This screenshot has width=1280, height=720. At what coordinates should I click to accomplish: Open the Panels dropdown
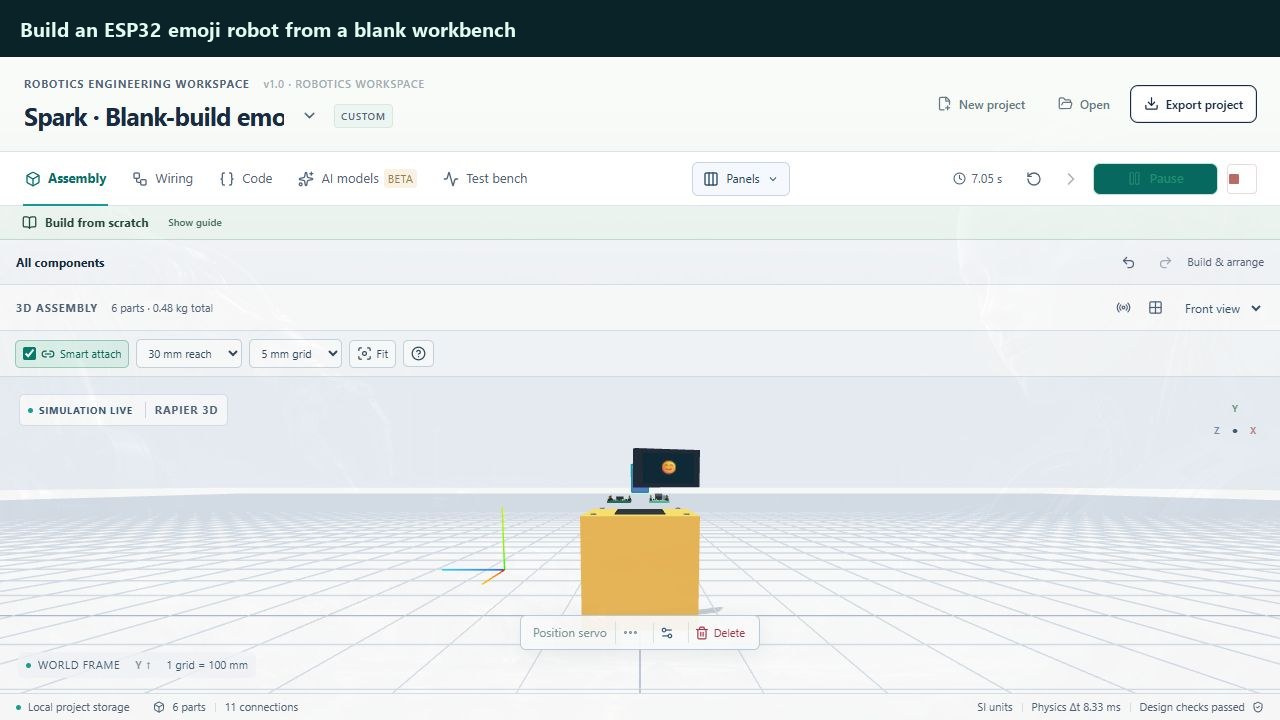(x=741, y=179)
